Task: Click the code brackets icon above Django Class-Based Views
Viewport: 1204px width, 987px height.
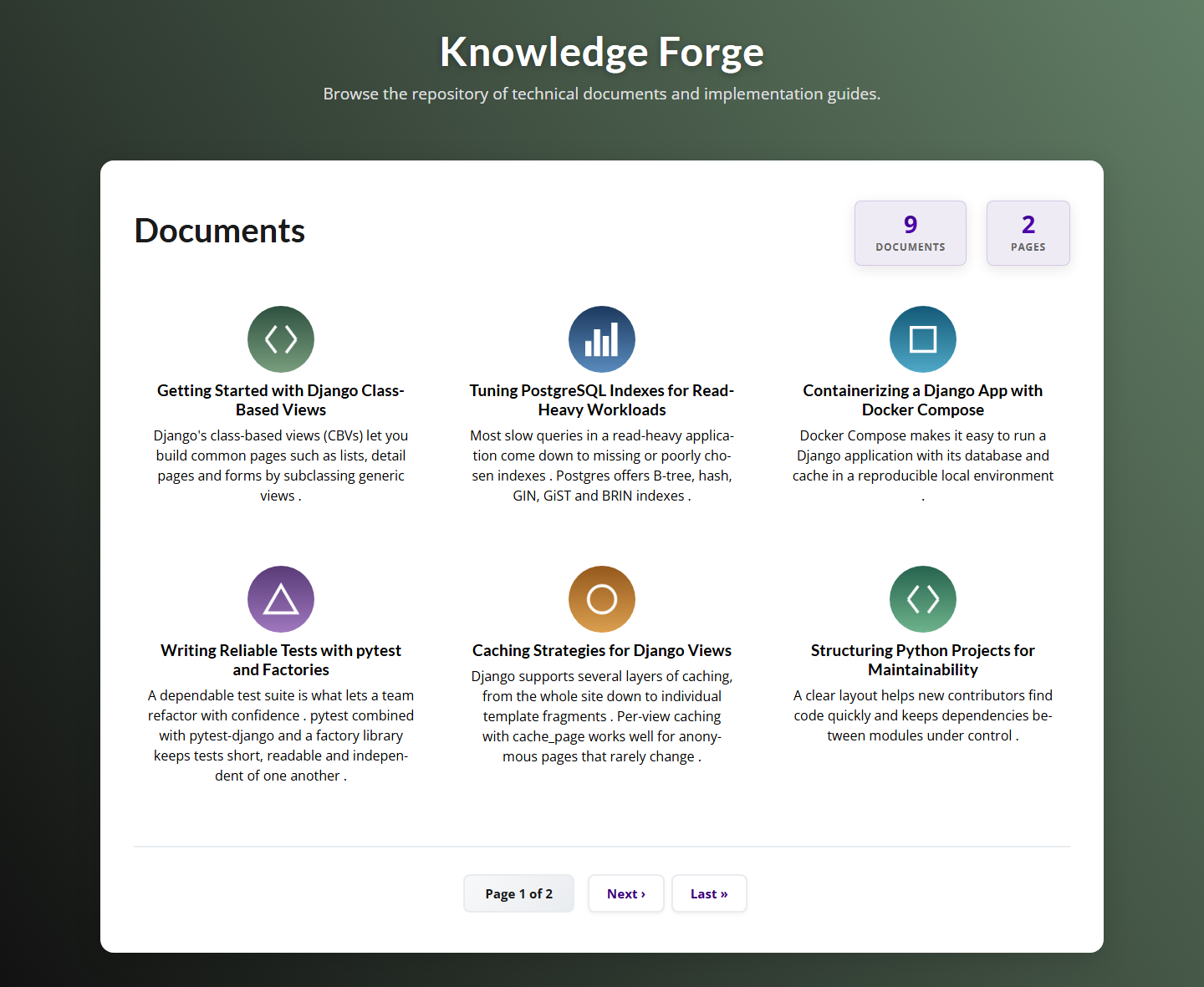Action: click(x=281, y=339)
